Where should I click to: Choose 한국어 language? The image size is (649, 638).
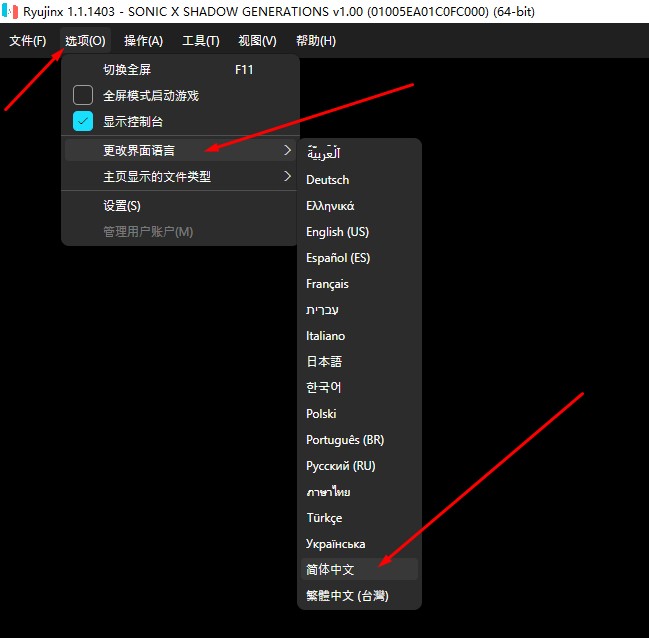(359, 388)
